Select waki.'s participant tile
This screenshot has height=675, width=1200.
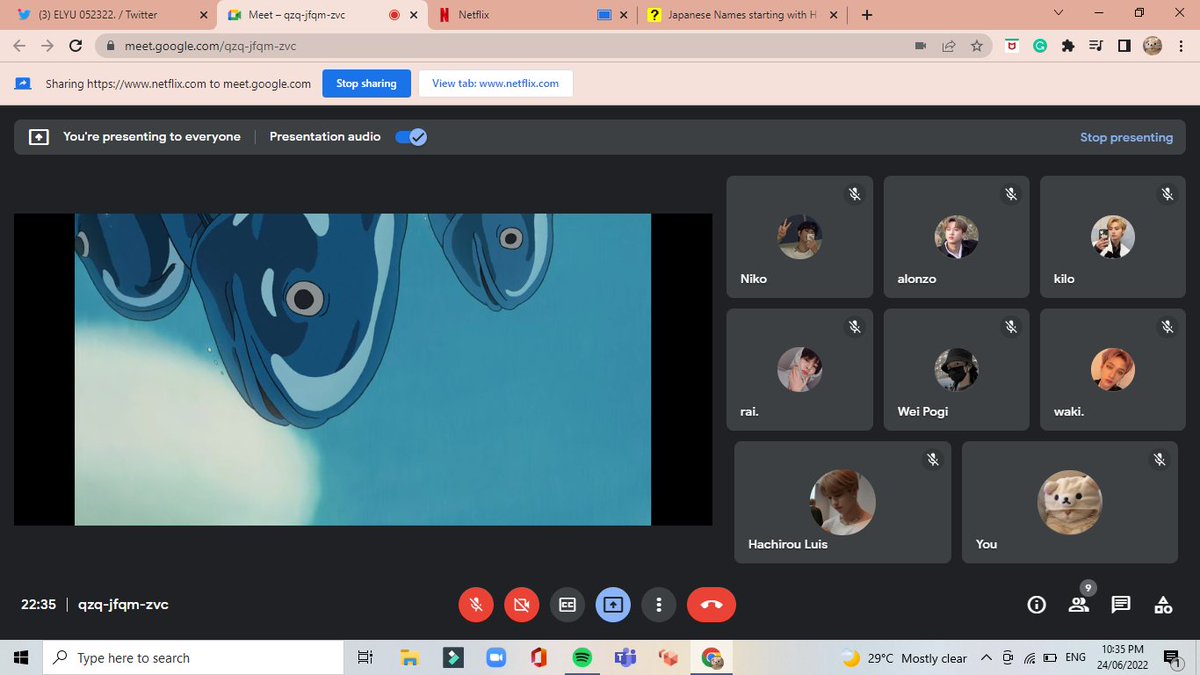(x=1112, y=369)
